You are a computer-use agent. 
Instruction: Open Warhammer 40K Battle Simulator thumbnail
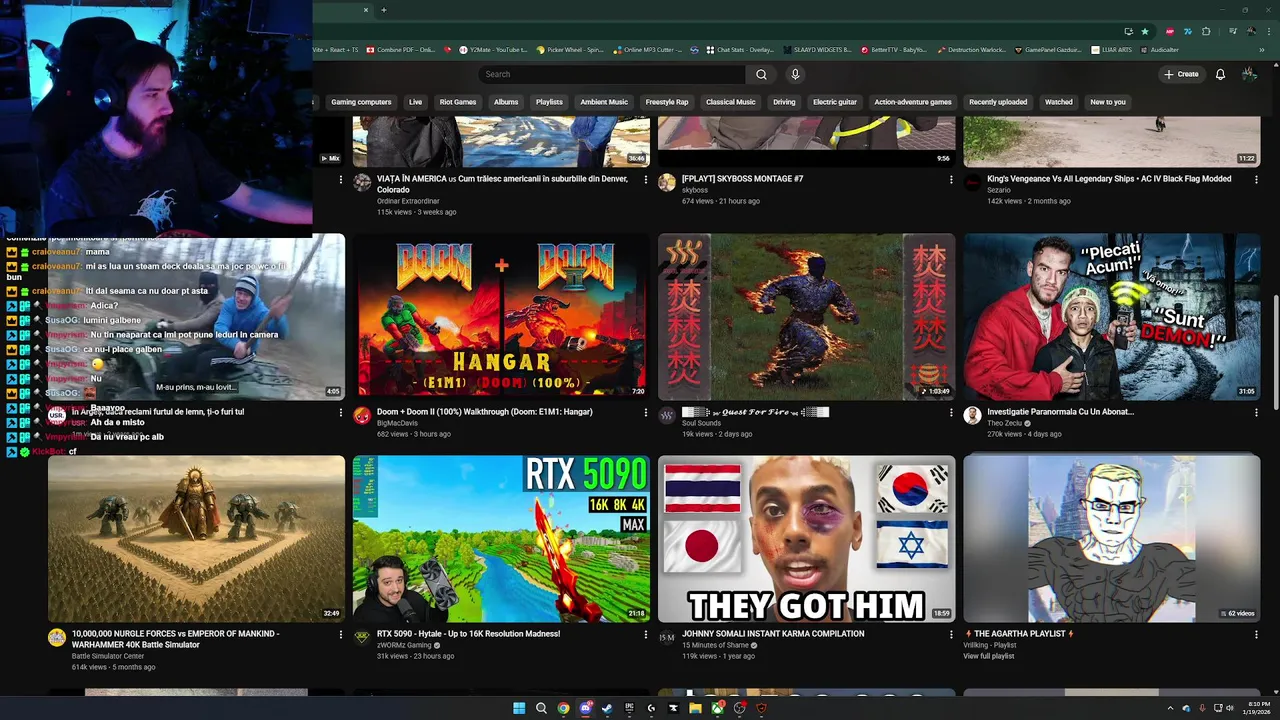pos(196,538)
